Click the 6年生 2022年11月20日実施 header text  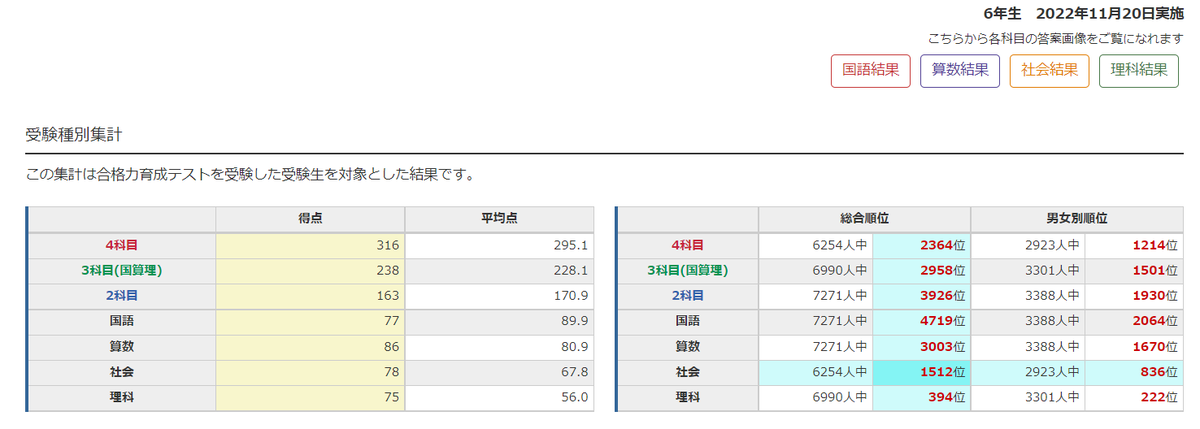point(1083,13)
